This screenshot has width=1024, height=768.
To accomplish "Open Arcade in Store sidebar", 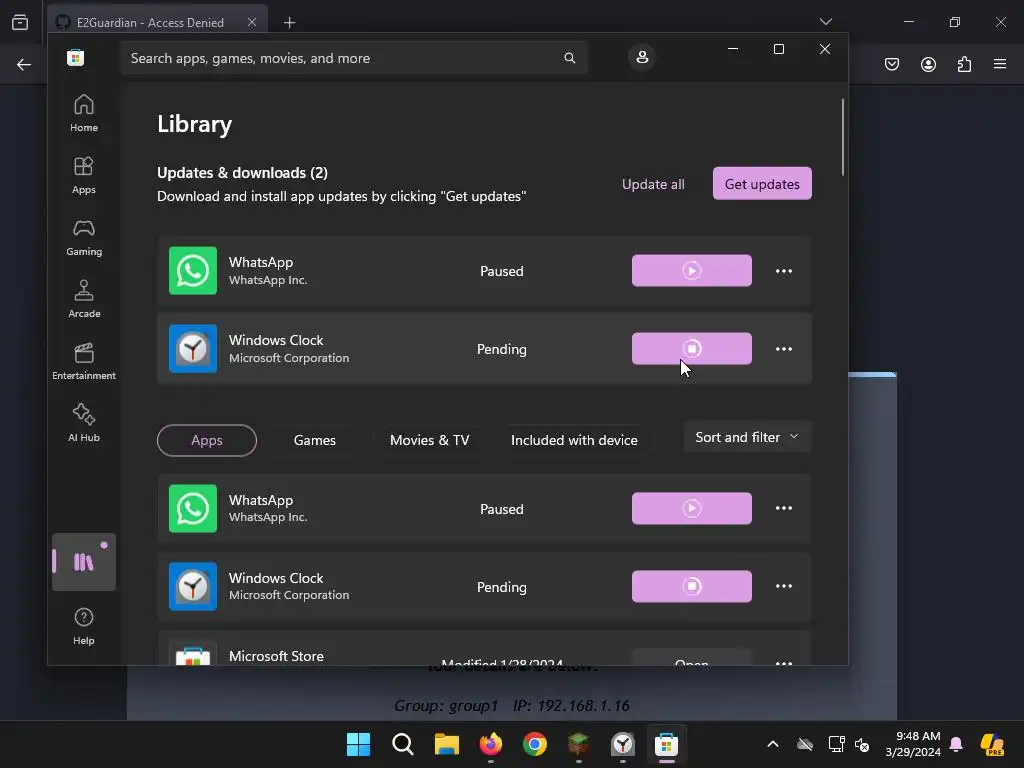I will coord(84,299).
